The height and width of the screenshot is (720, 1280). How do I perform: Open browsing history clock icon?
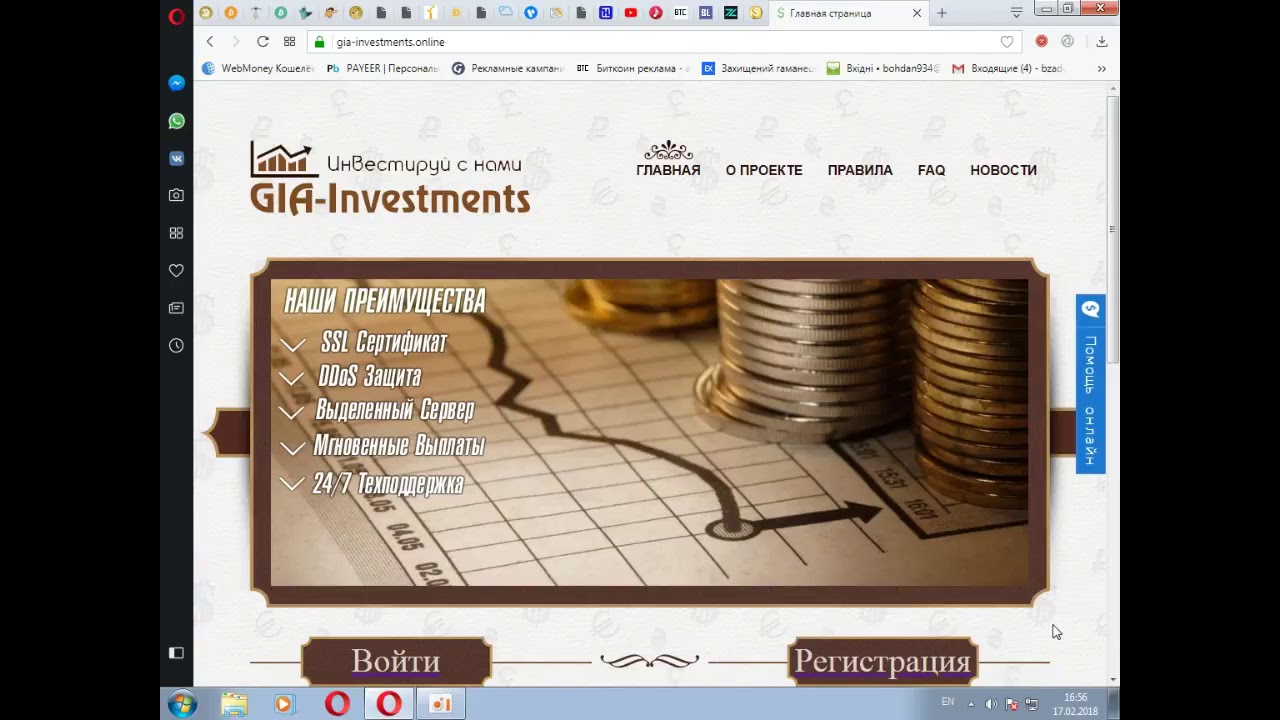[x=176, y=345]
